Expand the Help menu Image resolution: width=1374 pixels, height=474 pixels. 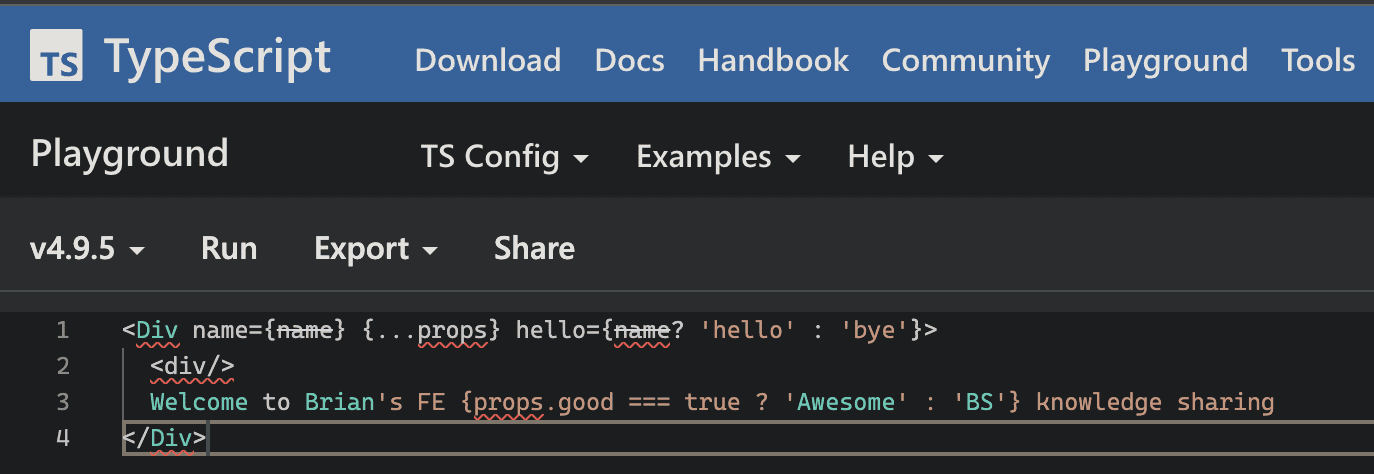pos(896,157)
